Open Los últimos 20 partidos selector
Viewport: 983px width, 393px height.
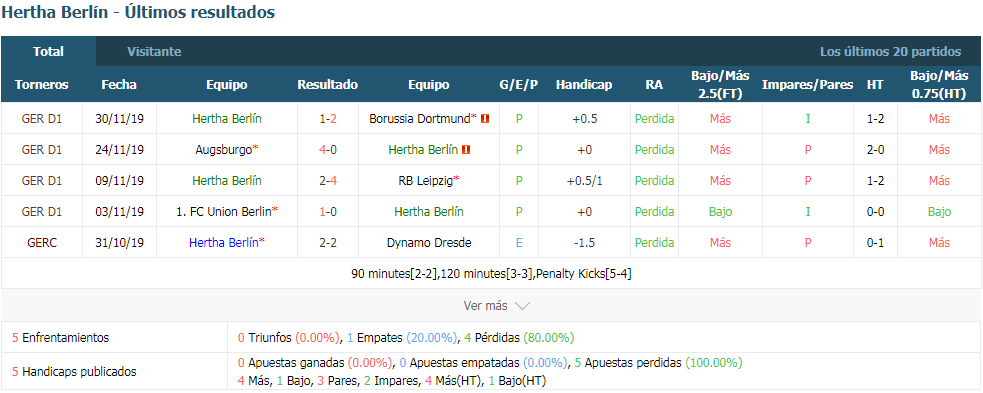(890, 52)
